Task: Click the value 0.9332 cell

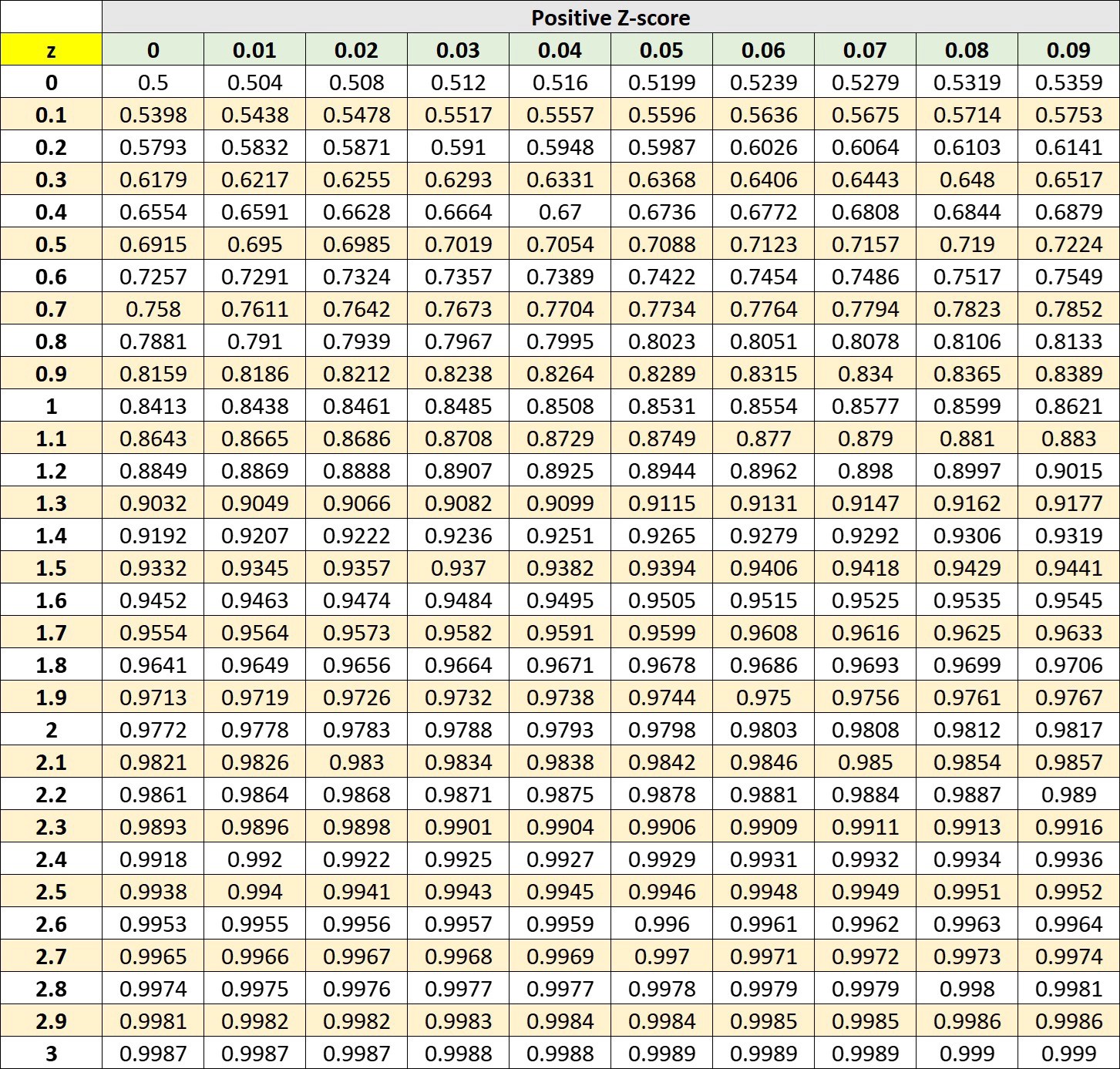Action: point(152,567)
